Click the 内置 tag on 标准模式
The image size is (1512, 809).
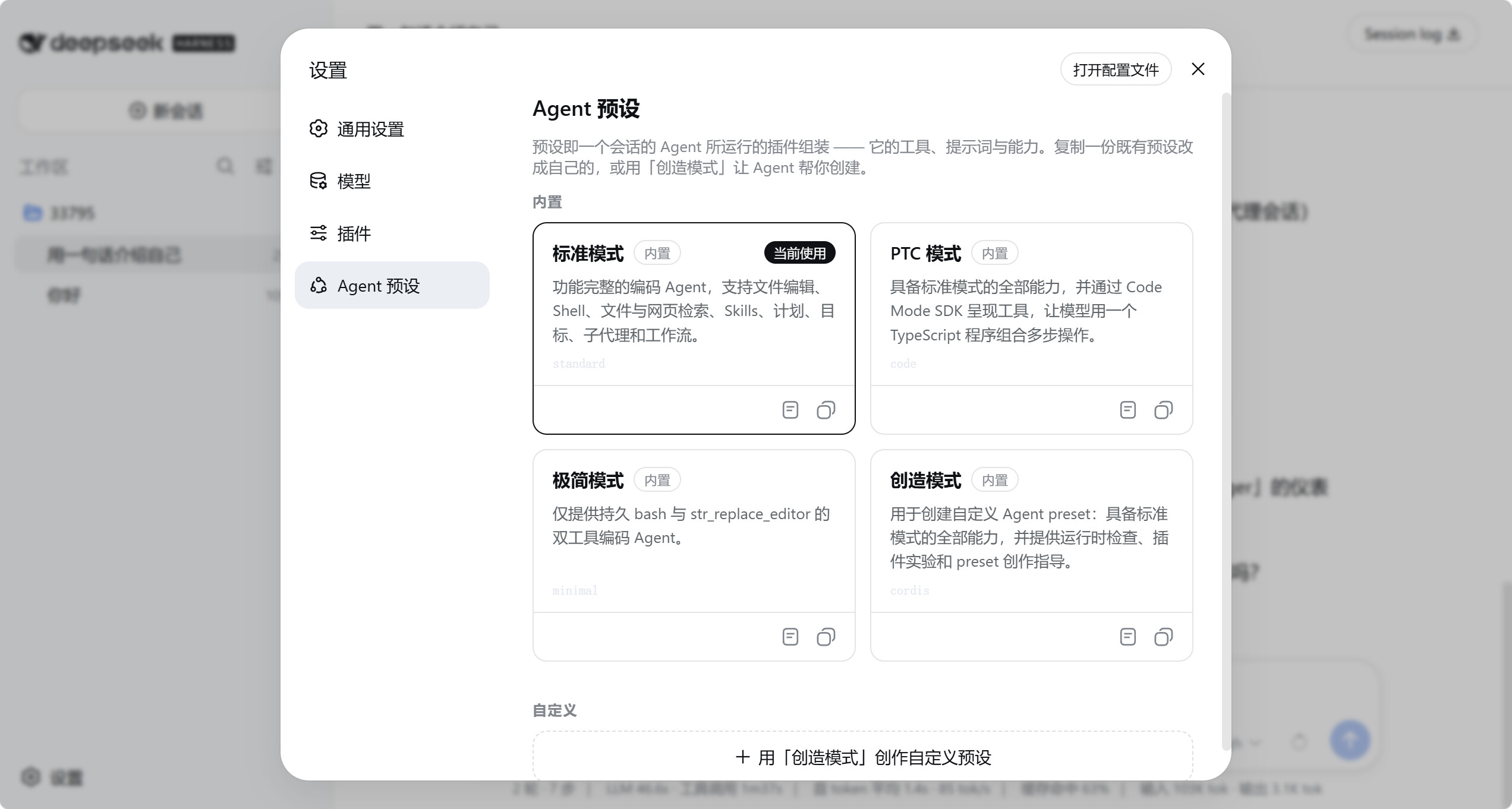pos(657,253)
